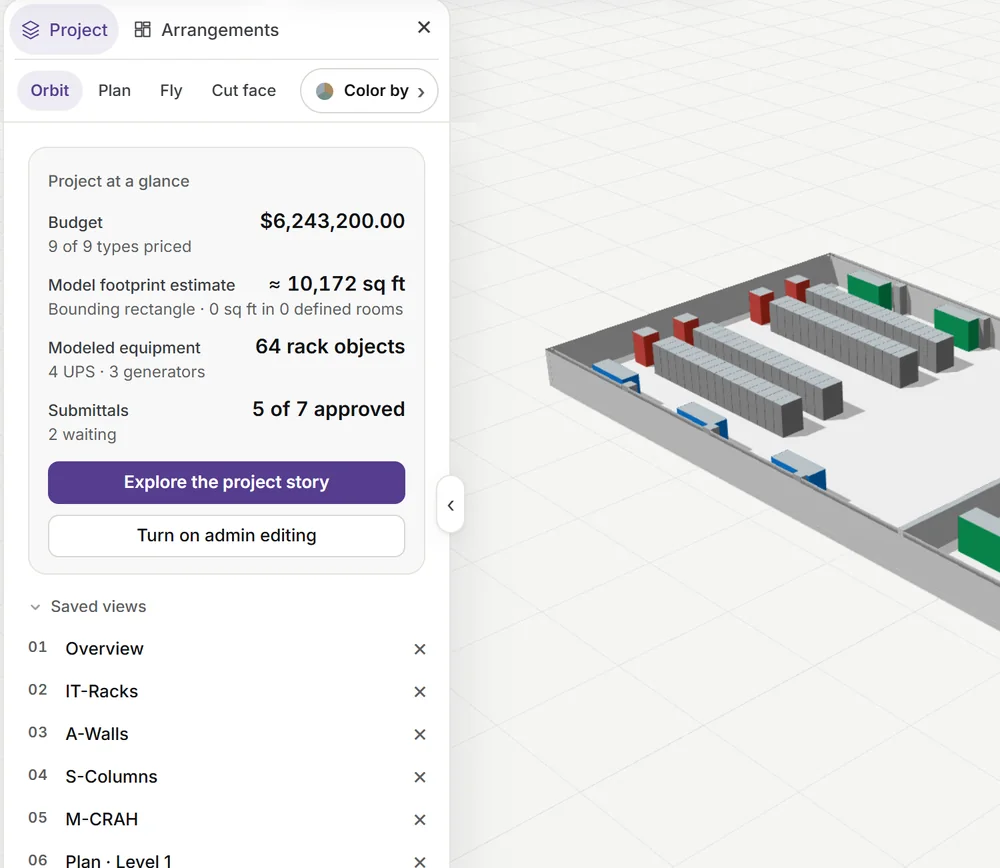Click the '4 UPS · 3 generators' text
Viewport: 1000px width, 868px height.
click(x=127, y=372)
